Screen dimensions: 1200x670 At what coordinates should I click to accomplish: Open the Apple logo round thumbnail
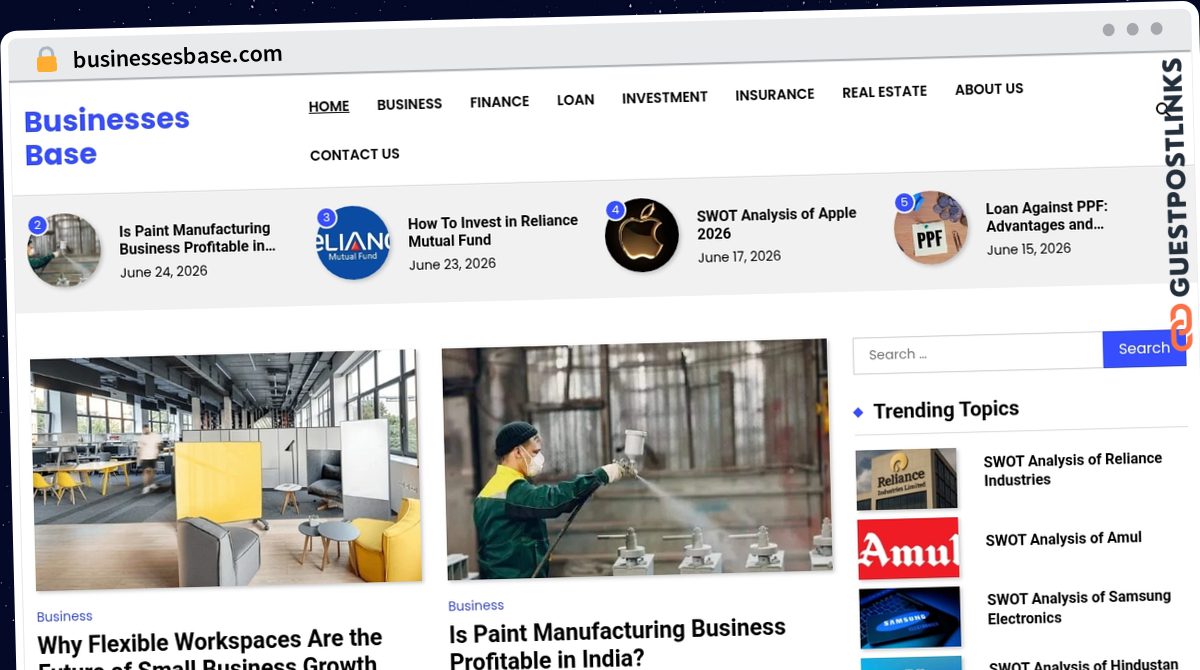(641, 235)
